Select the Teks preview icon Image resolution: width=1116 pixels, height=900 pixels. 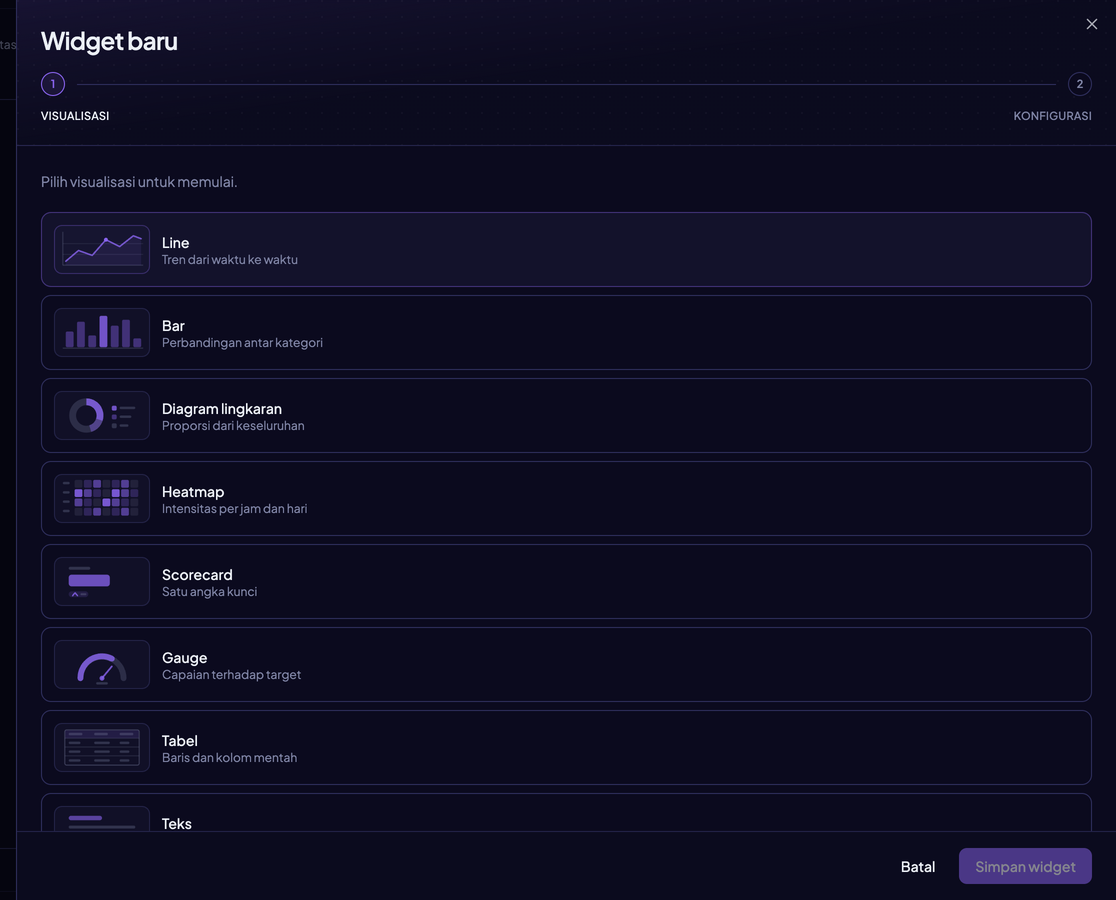pos(102,819)
